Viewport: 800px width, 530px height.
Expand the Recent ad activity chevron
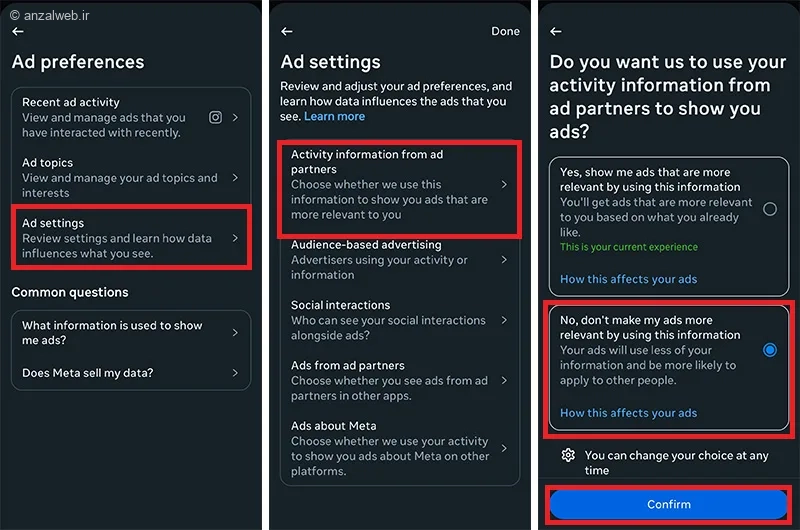(235, 117)
